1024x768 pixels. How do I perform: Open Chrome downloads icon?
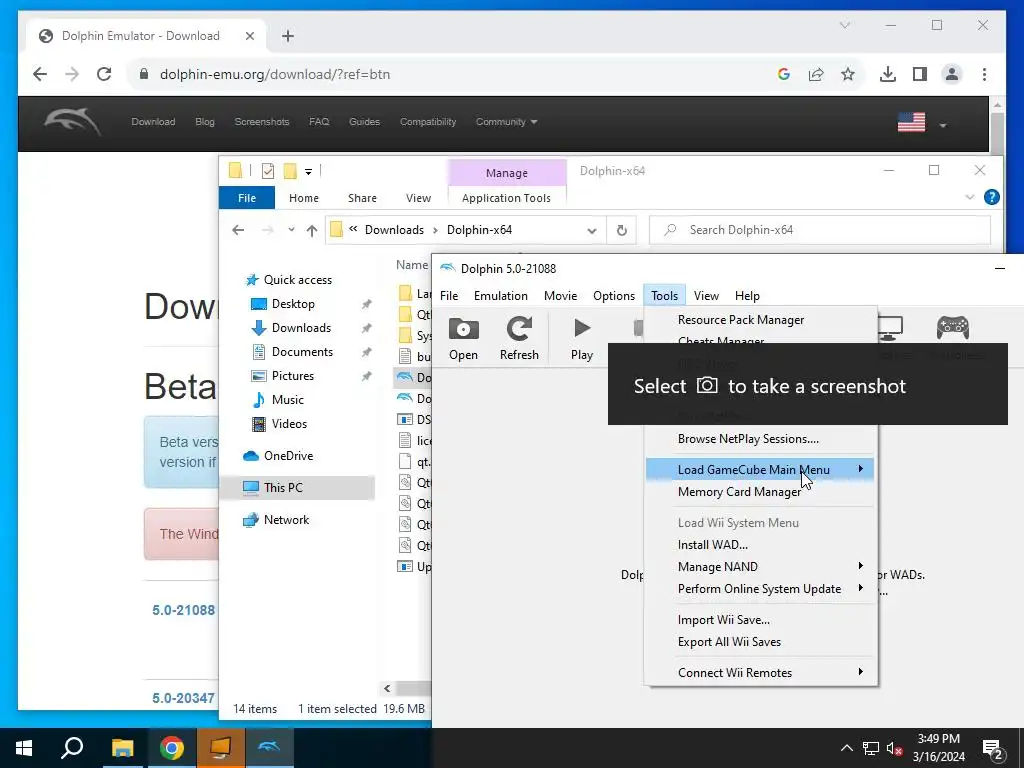pyautogui.click(x=888, y=74)
